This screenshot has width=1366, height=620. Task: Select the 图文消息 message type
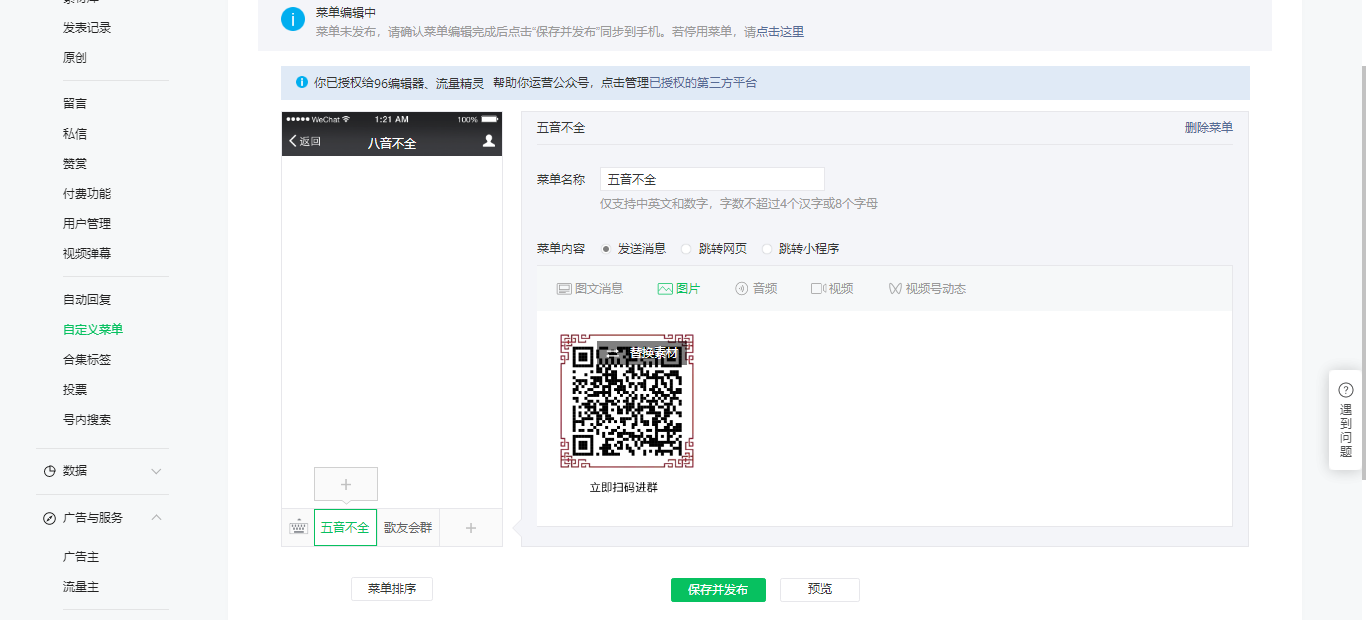point(590,289)
